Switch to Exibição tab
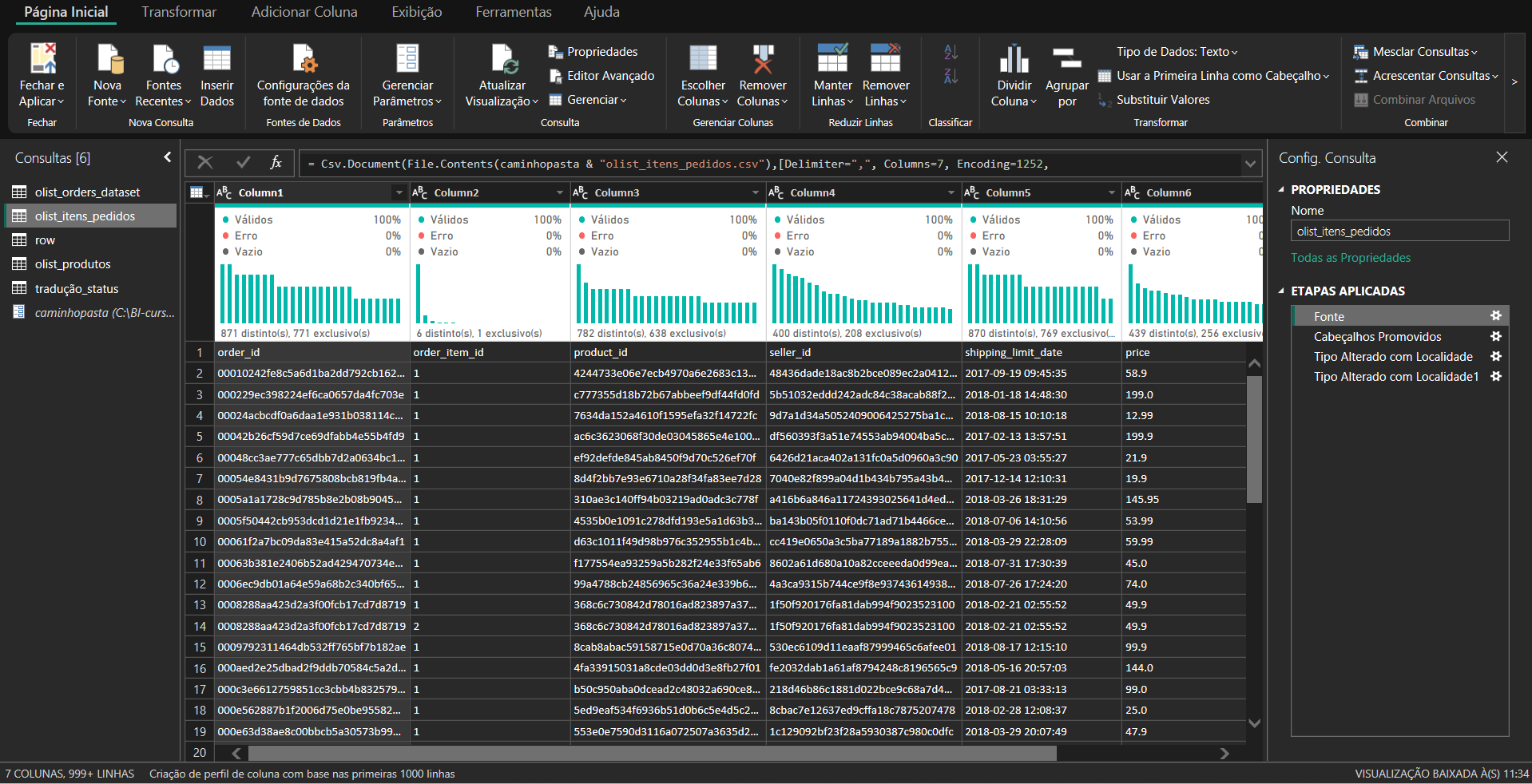This screenshot has height=784, width=1532. (416, 12)
